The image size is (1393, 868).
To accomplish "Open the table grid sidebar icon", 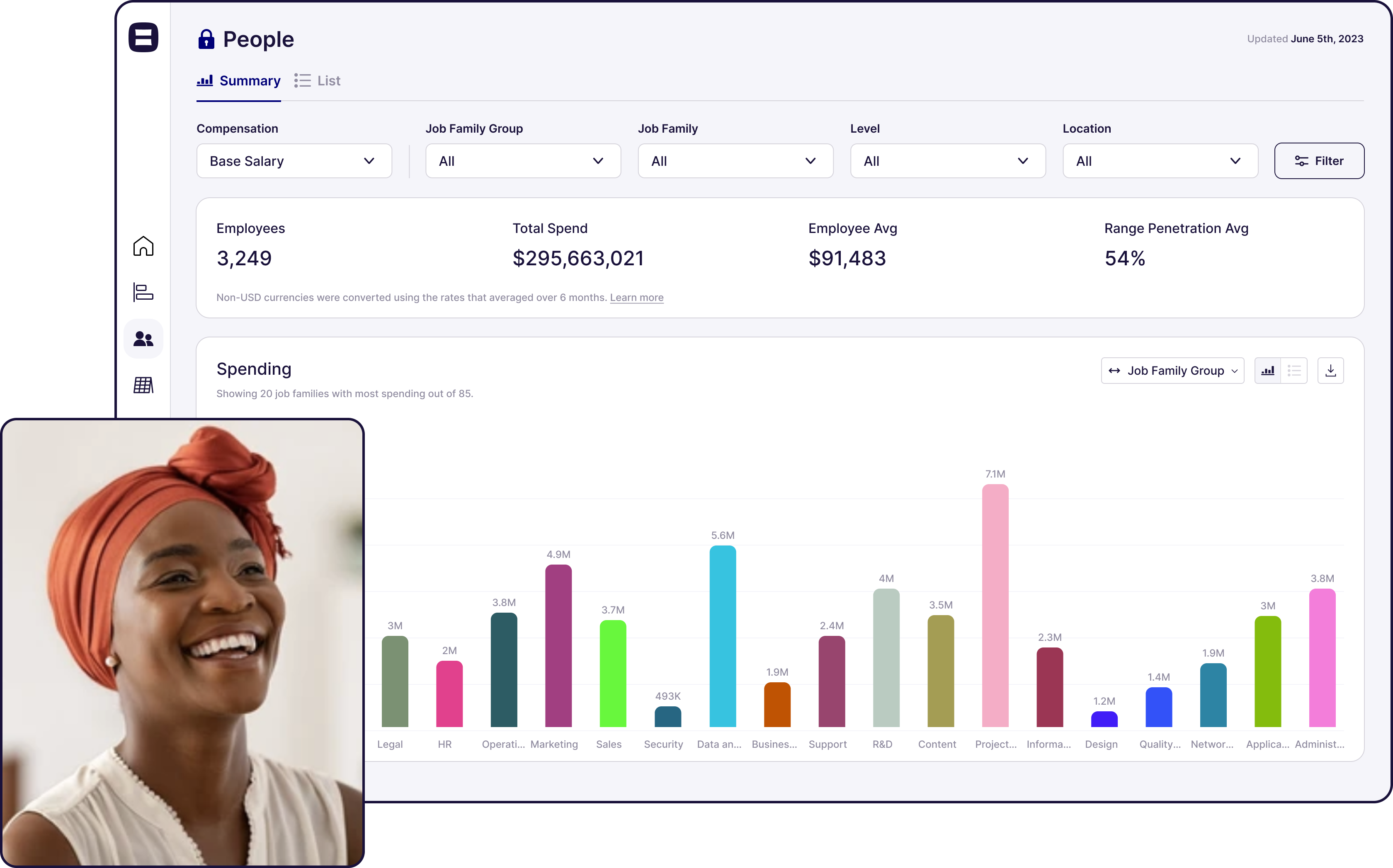I will 143,385.
